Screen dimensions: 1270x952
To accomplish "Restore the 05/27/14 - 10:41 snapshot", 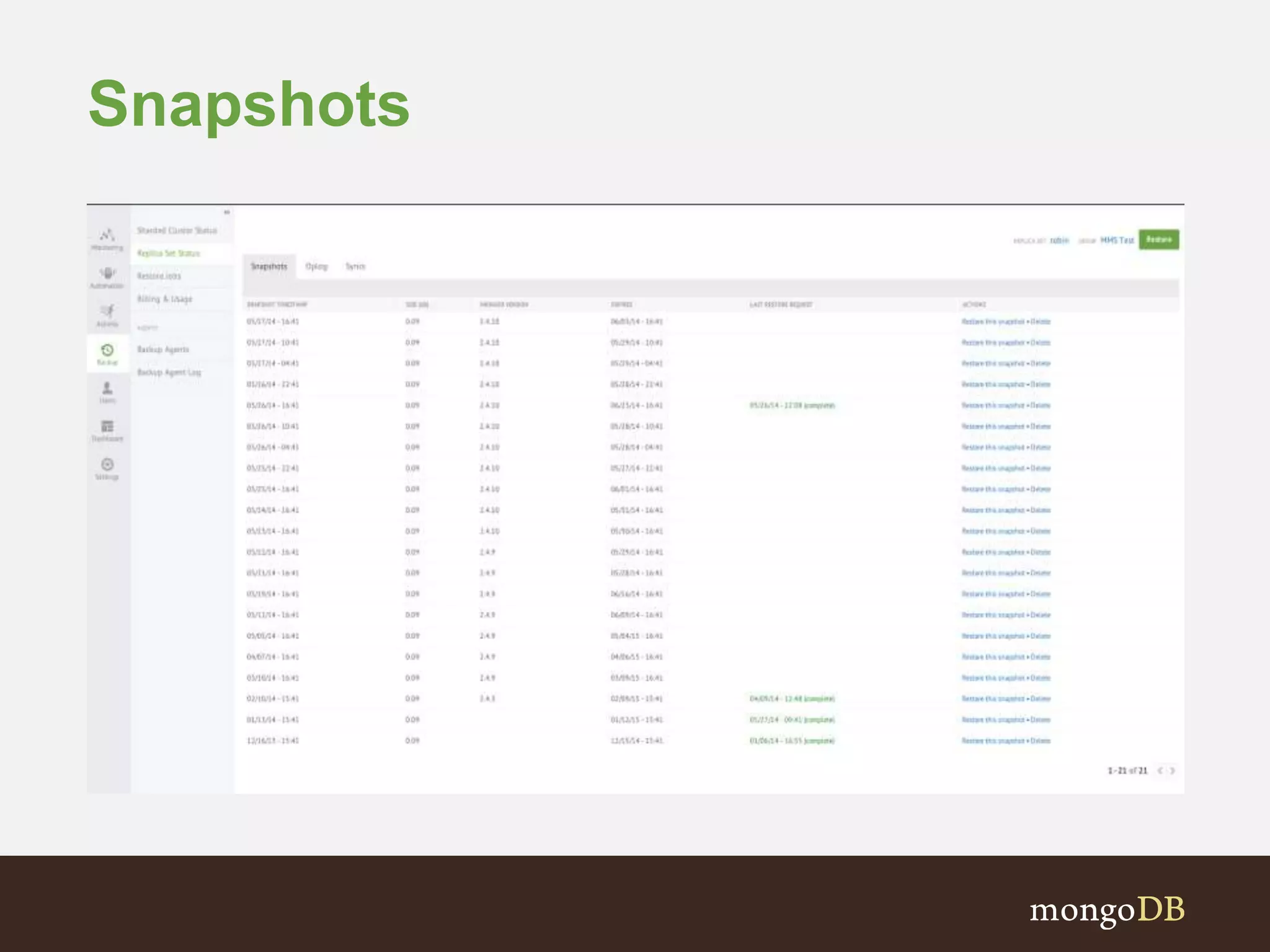I will (x=993, y=343).
